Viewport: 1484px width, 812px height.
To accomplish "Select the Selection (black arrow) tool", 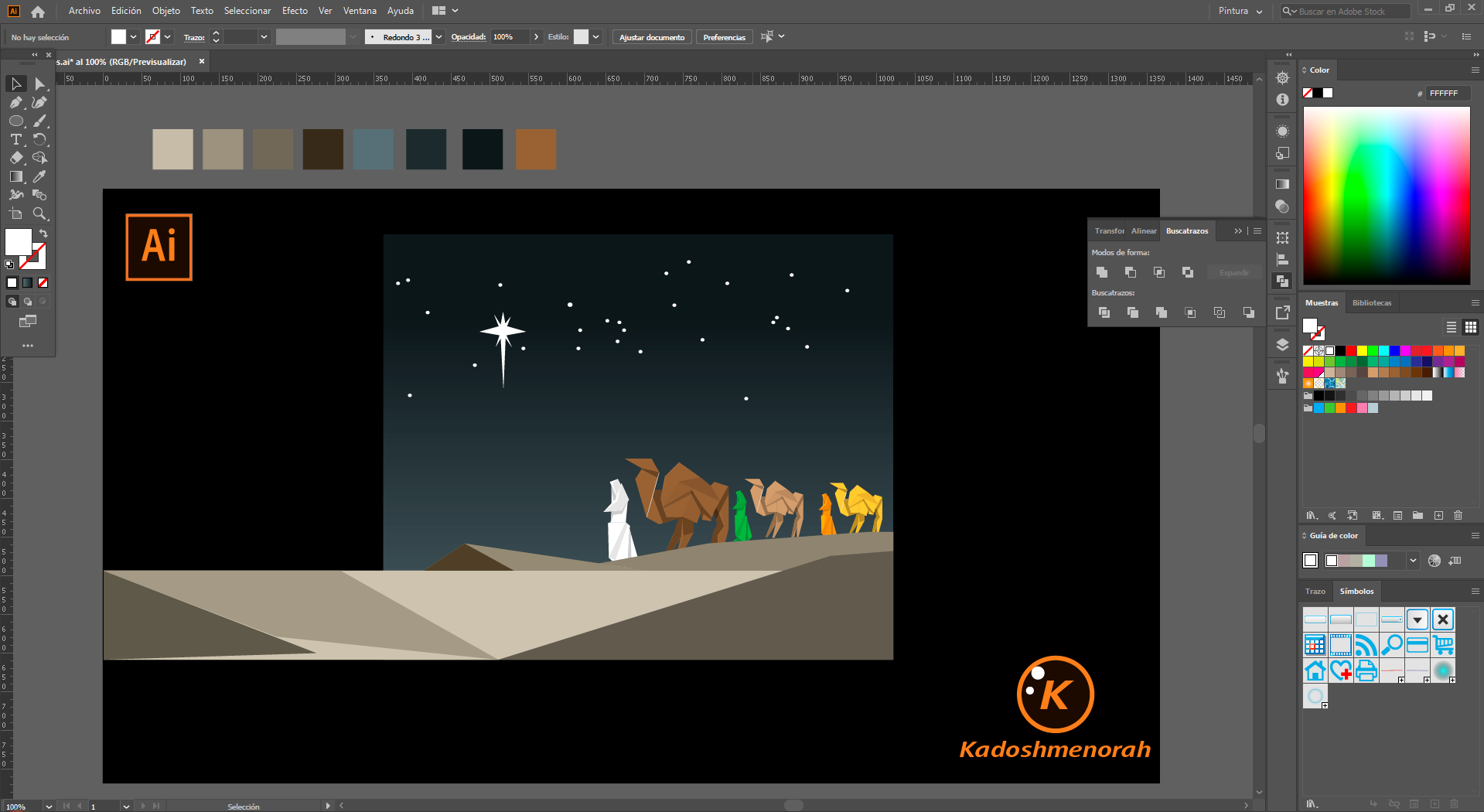I will (16, 84).
